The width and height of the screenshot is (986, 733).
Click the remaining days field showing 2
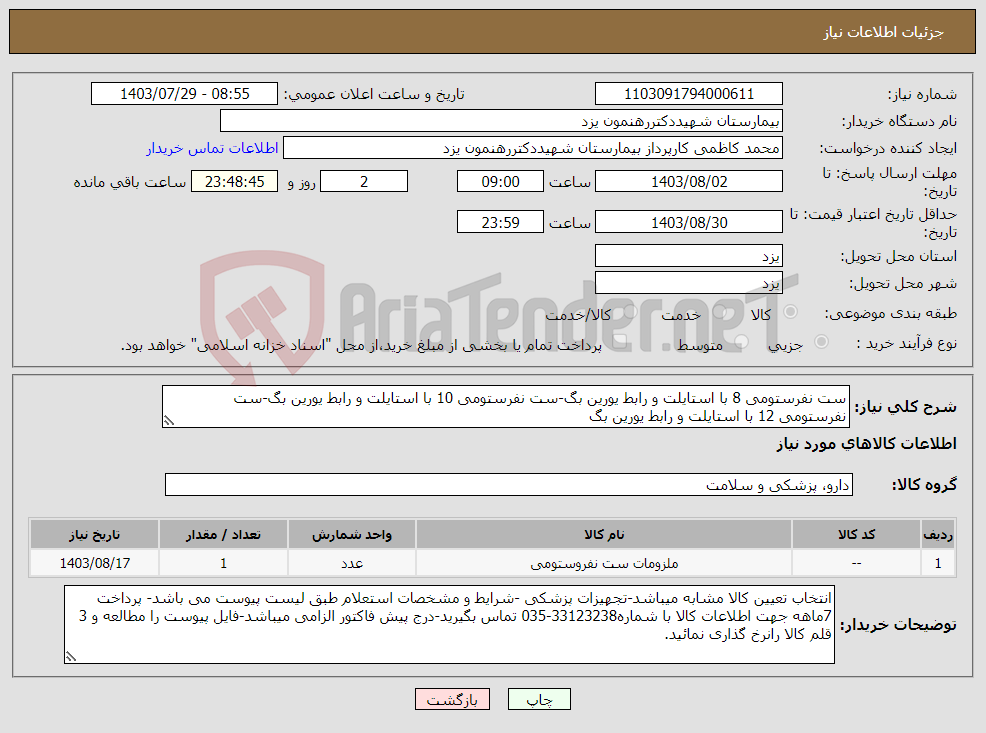coord(364,182)
